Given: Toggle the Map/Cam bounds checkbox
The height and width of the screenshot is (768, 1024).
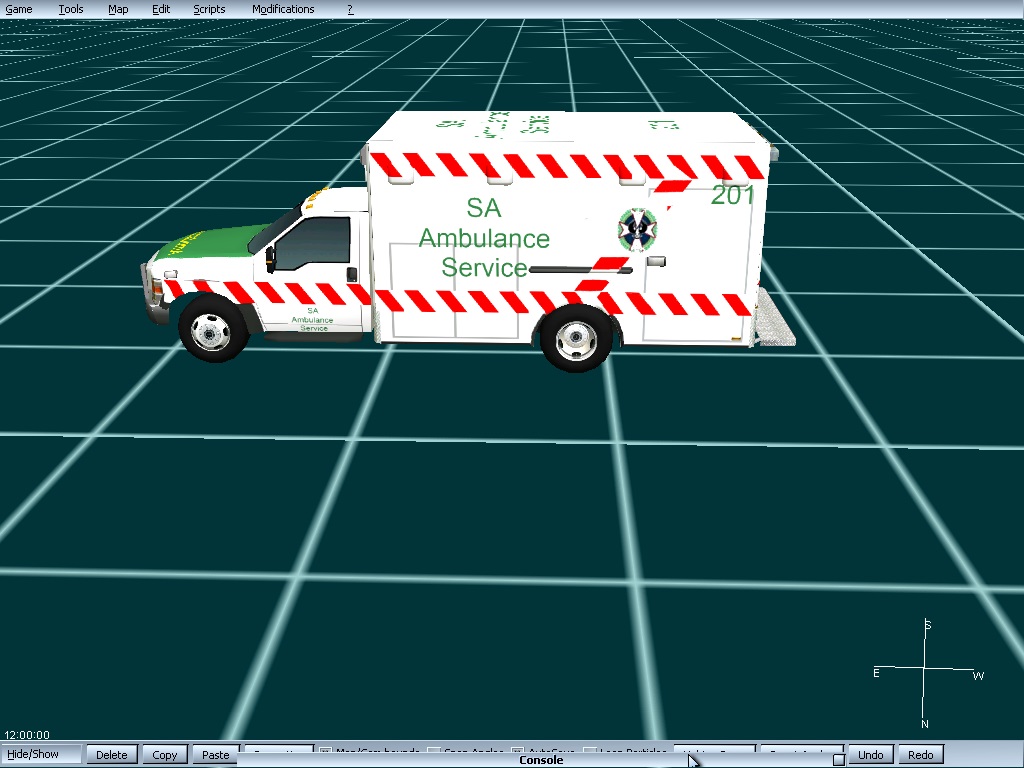Looking at the screenshot, I should pos(325,750).
